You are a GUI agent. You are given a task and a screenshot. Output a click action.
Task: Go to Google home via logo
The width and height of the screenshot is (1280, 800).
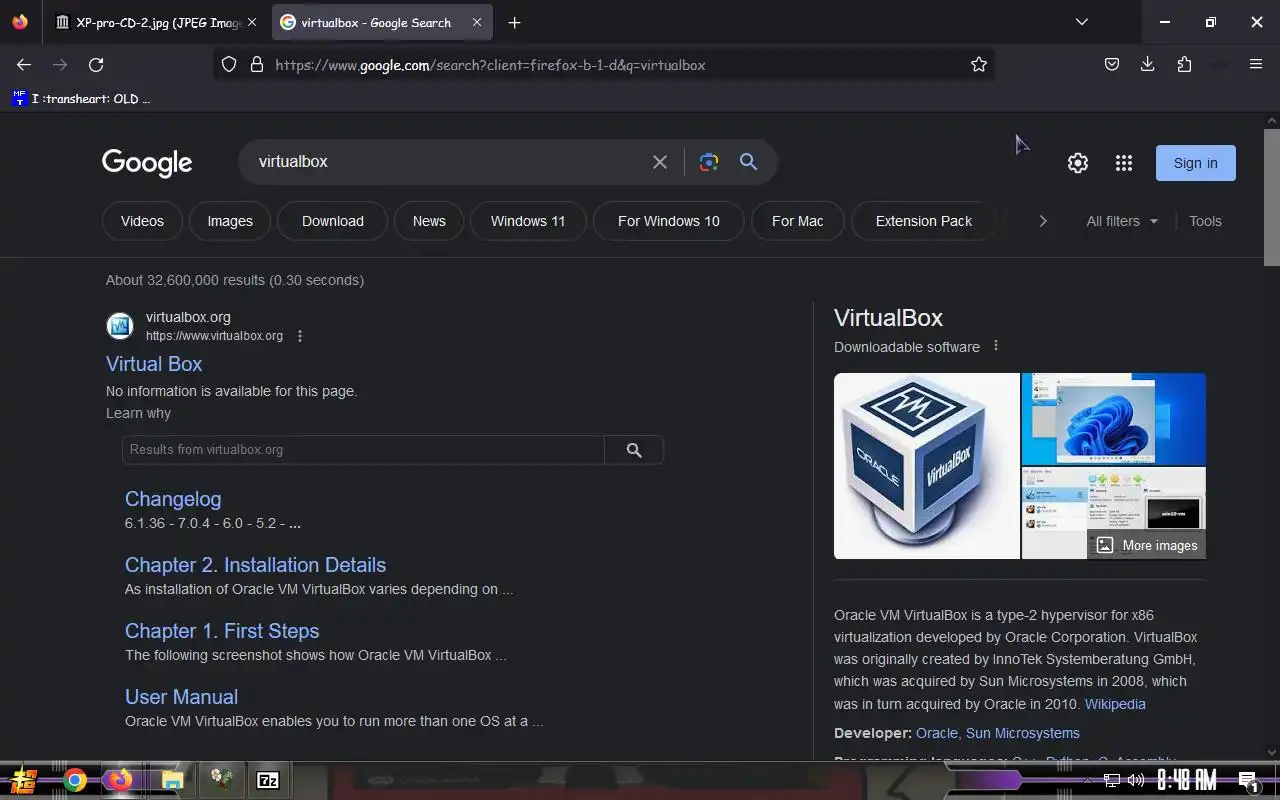pyautogui.click(x=147, y=163)
